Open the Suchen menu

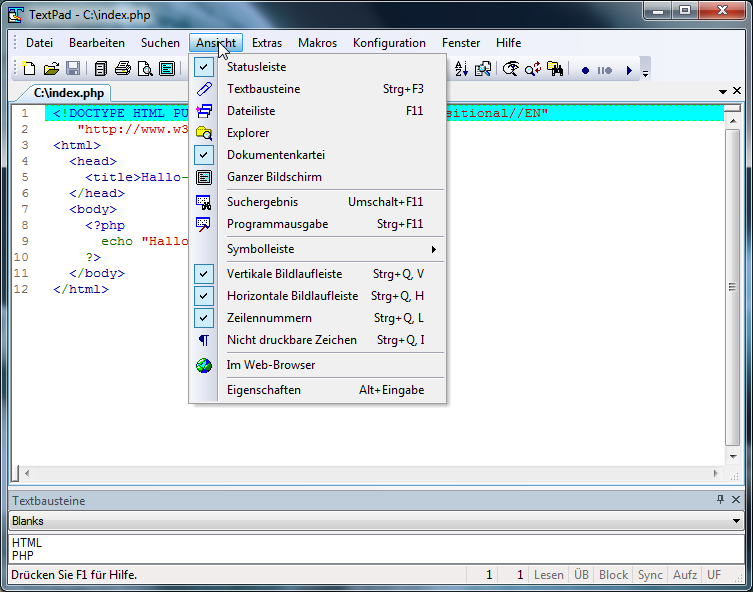[160, 43]
